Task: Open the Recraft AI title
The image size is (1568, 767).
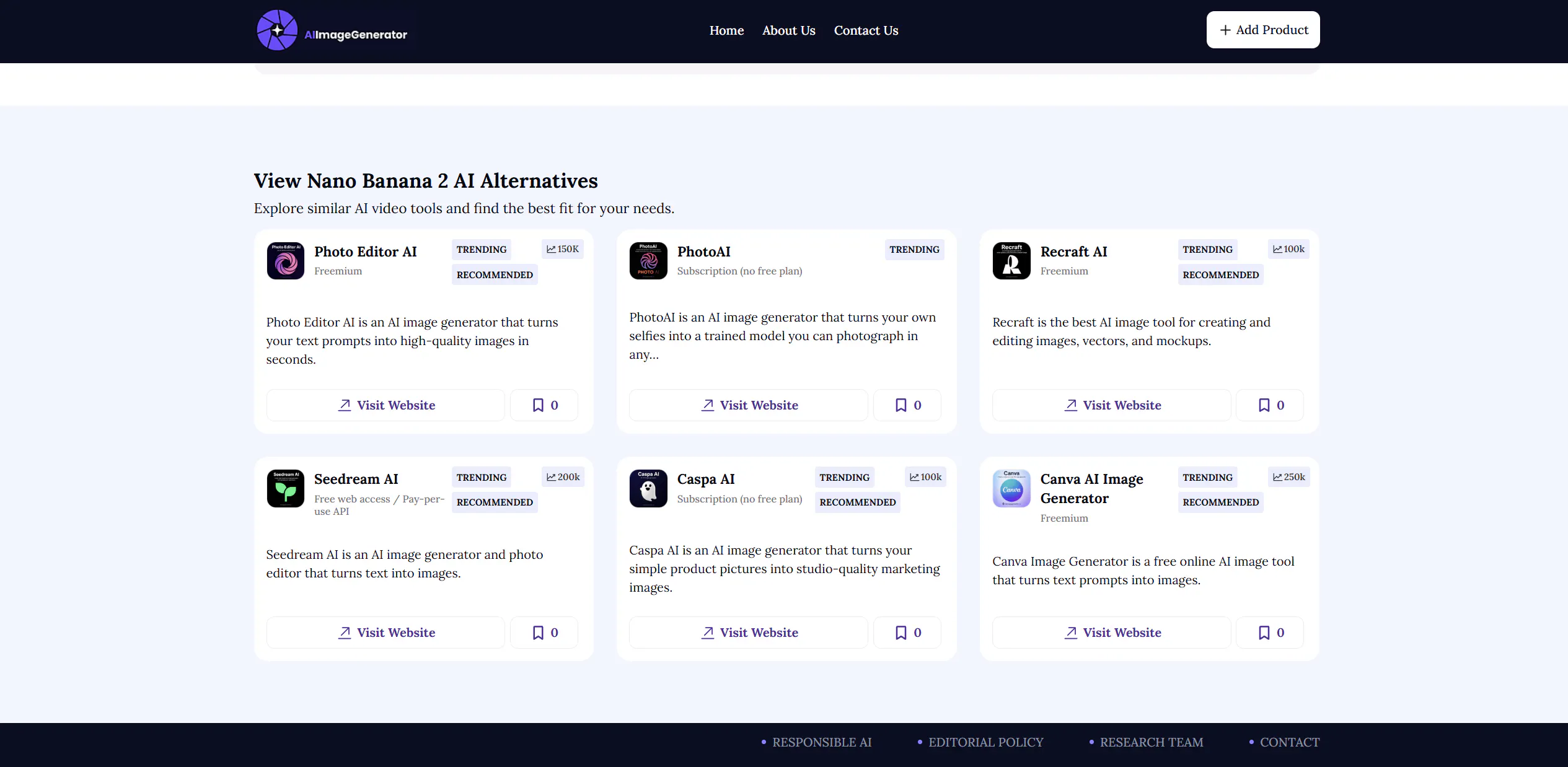Action: click(x=1073, y=252)
